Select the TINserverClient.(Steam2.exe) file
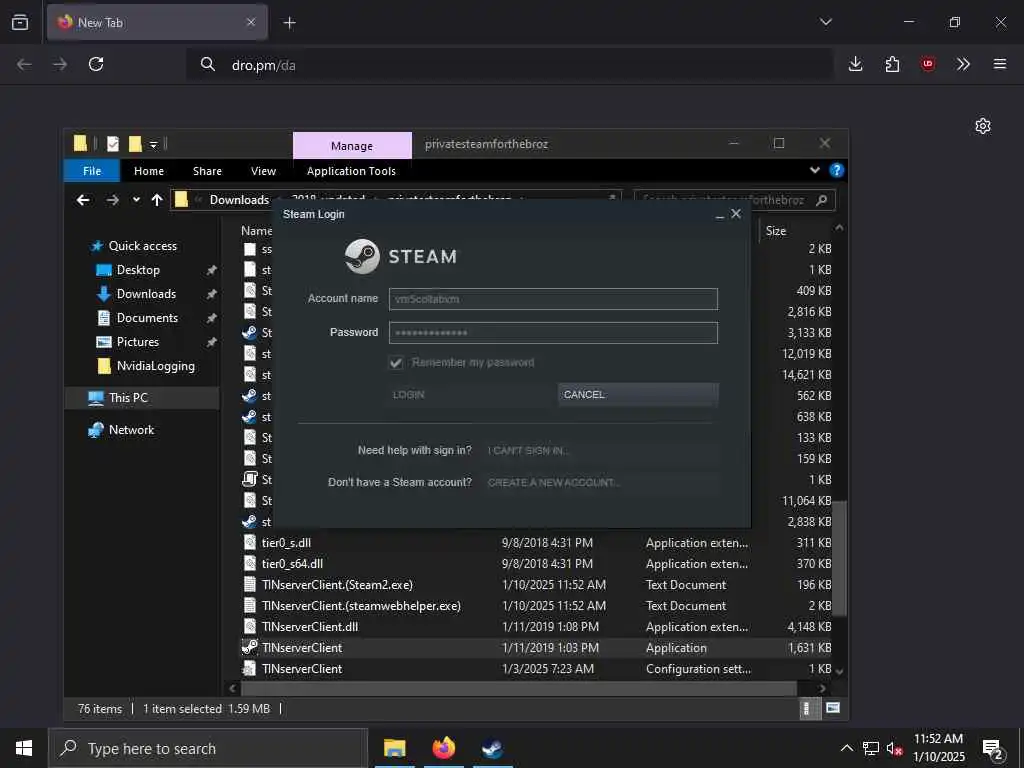The width and height of the screenshot is (1024, 768). tap(337, 585)
